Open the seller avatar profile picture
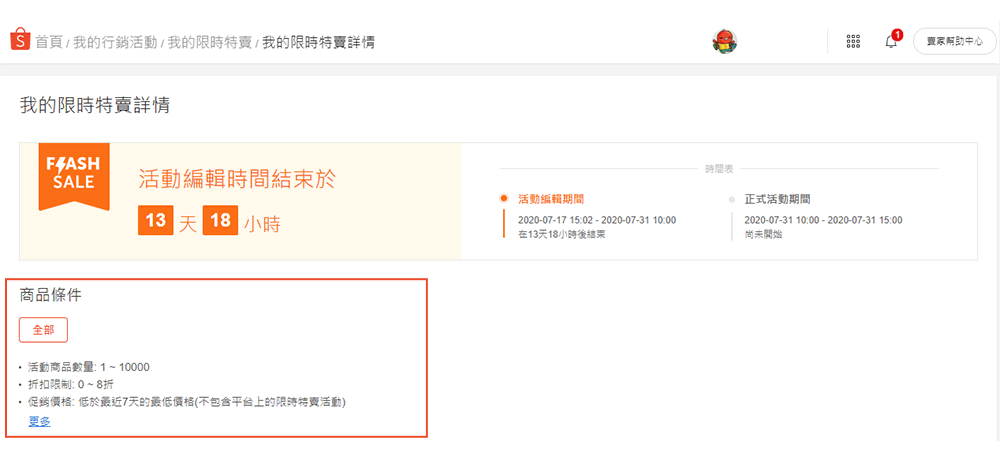 point(724,41)
